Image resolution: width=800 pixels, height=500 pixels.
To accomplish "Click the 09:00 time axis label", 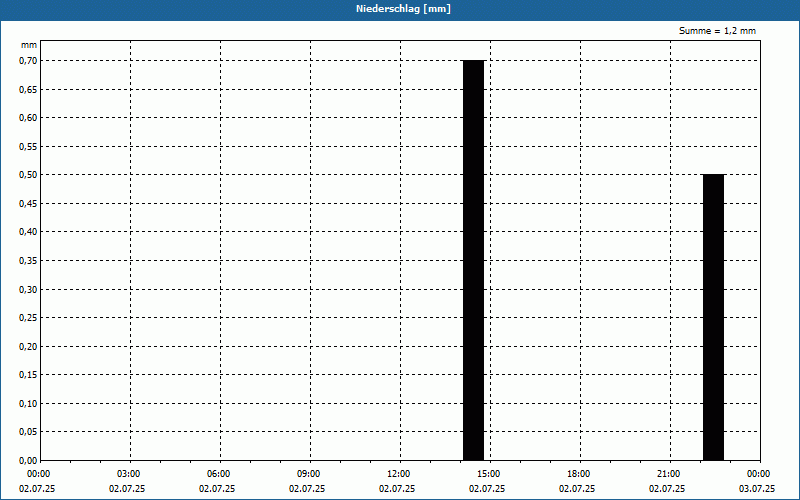I will point(309,474).
